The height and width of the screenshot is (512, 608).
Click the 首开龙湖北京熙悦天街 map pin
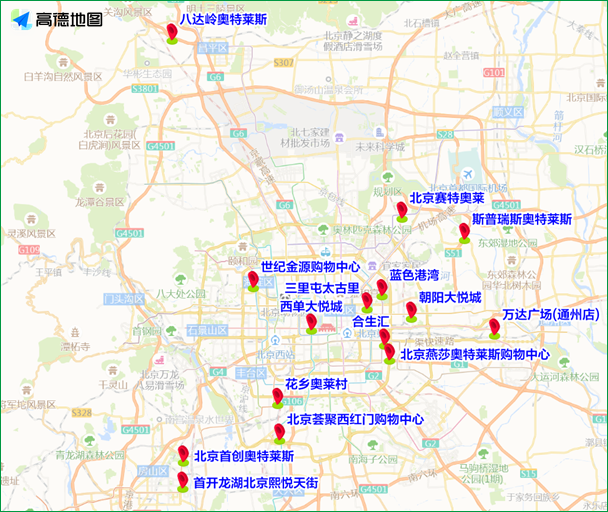(182, 483)
